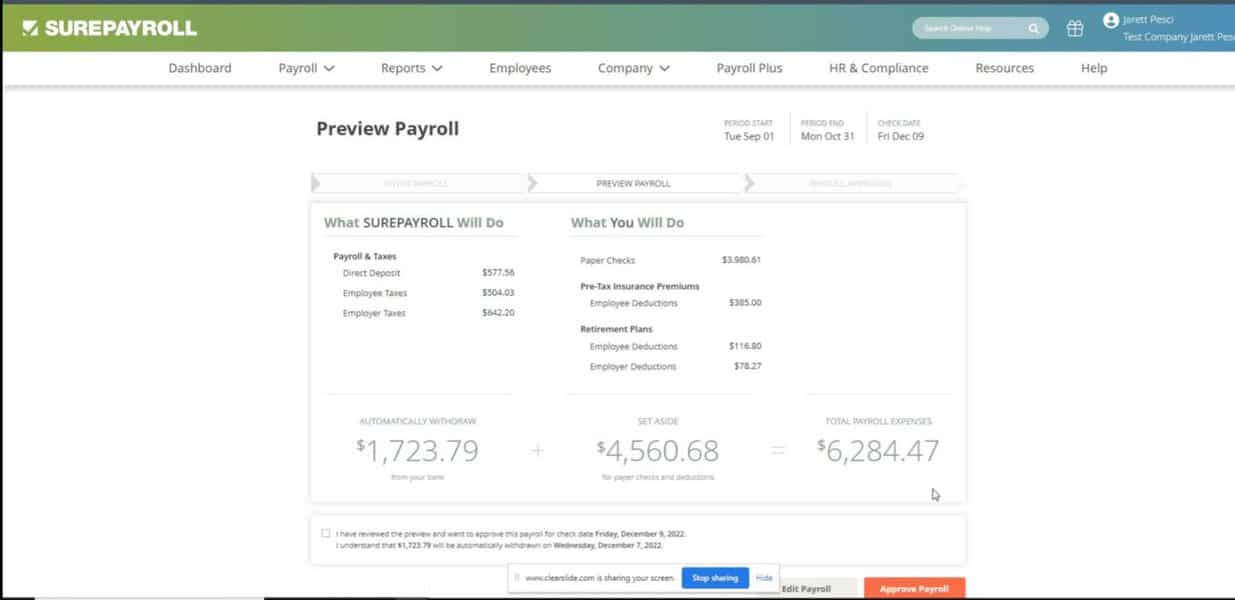Expand the Reports dropdown
This screenshot has width=1235, height=600.
[x=411, y=68]
